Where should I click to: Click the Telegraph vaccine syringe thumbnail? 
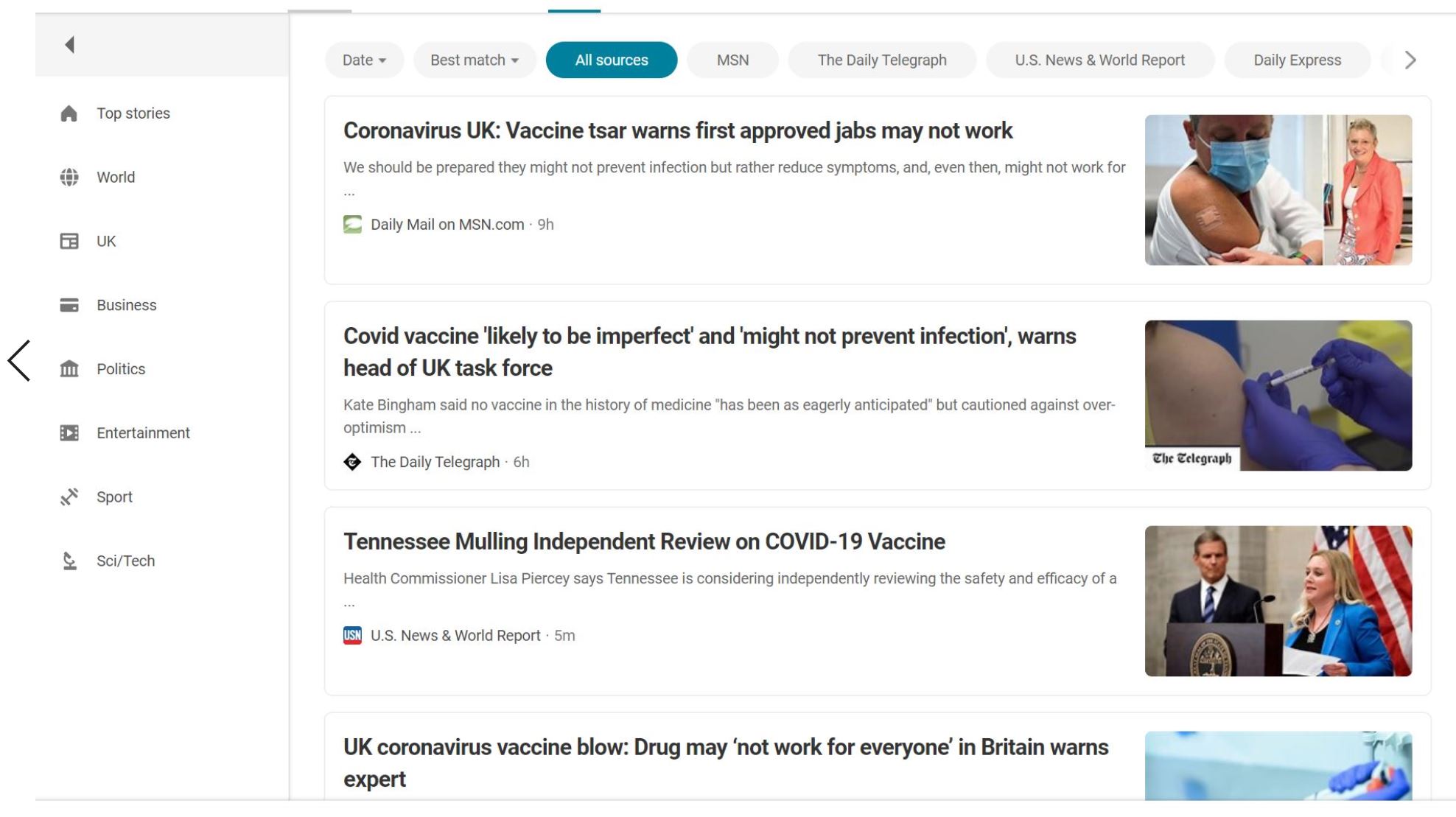point(1278,396)
